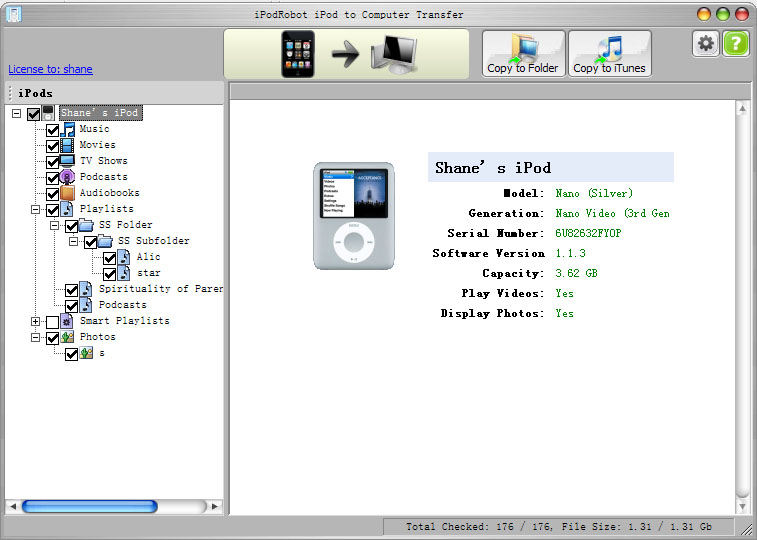Click the Movies filmstrip icon
Viewport: 757px width, 540px height.
pyautogui.click(x=68, y=145)
